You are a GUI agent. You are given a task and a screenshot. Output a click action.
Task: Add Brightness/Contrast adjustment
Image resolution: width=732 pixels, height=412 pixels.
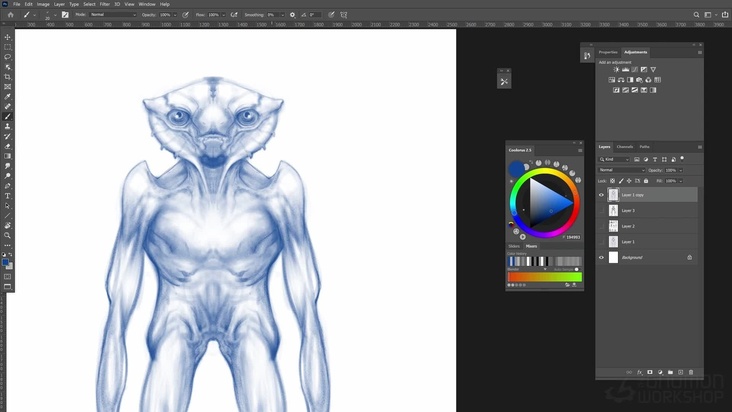616,70
